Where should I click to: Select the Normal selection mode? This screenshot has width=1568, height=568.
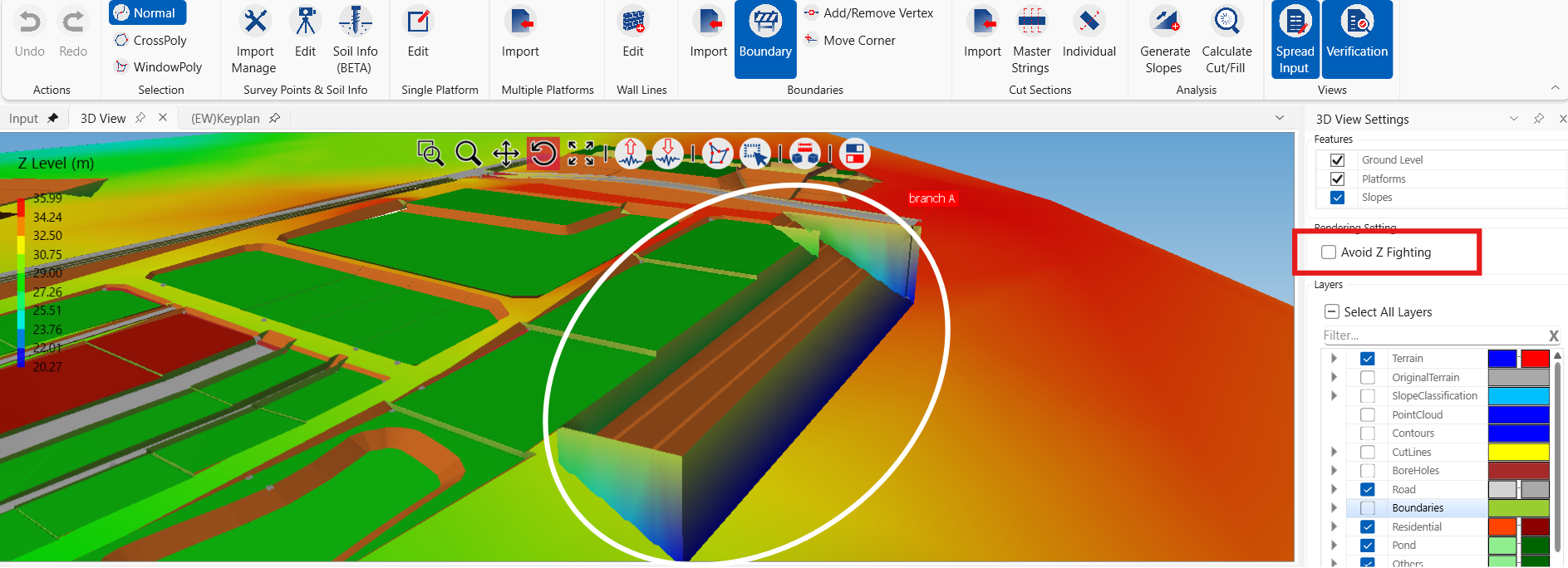coord(147,12)
